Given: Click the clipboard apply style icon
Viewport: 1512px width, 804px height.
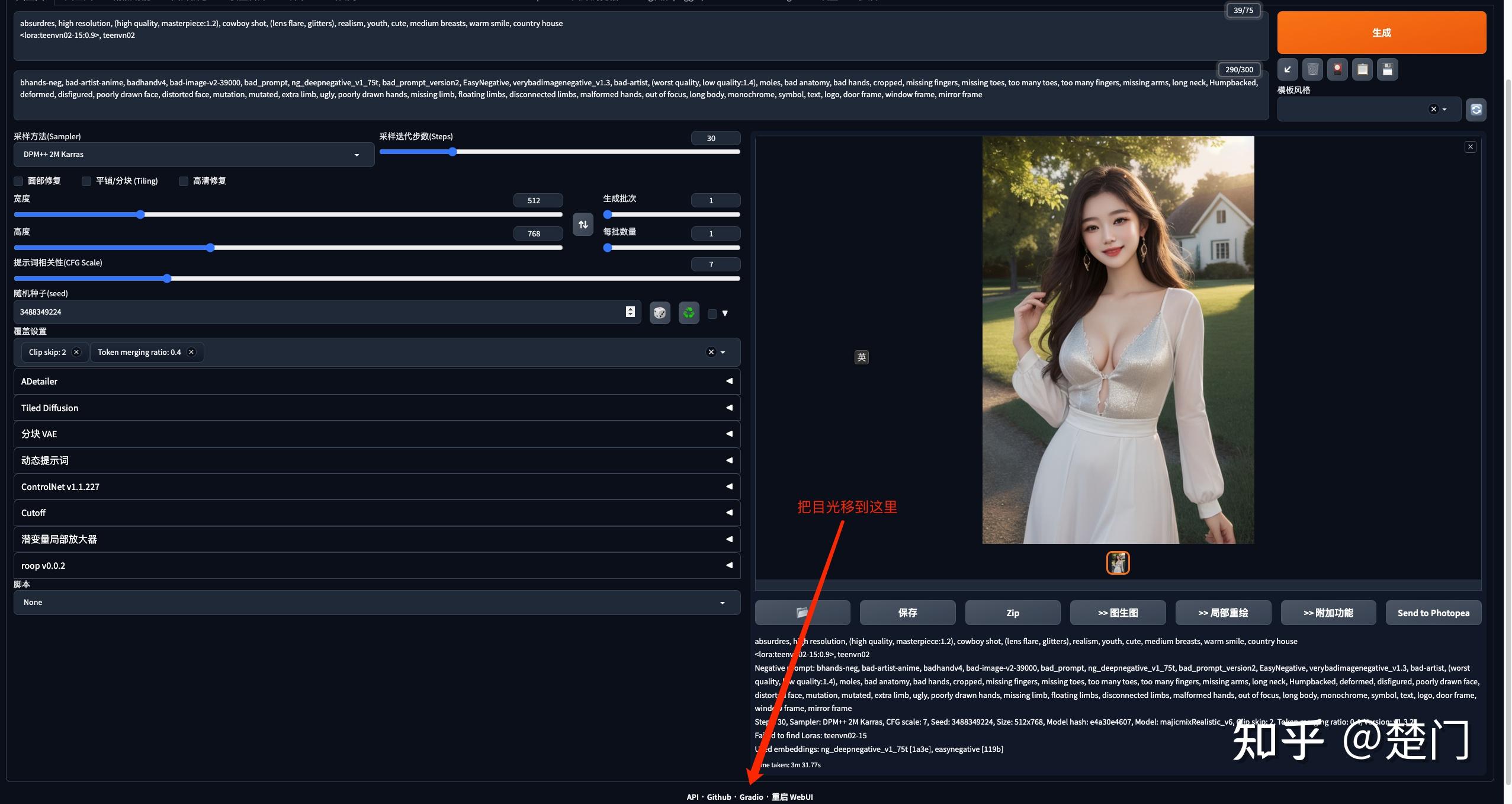Looking at the screenshot, I should pos(1362,69).
